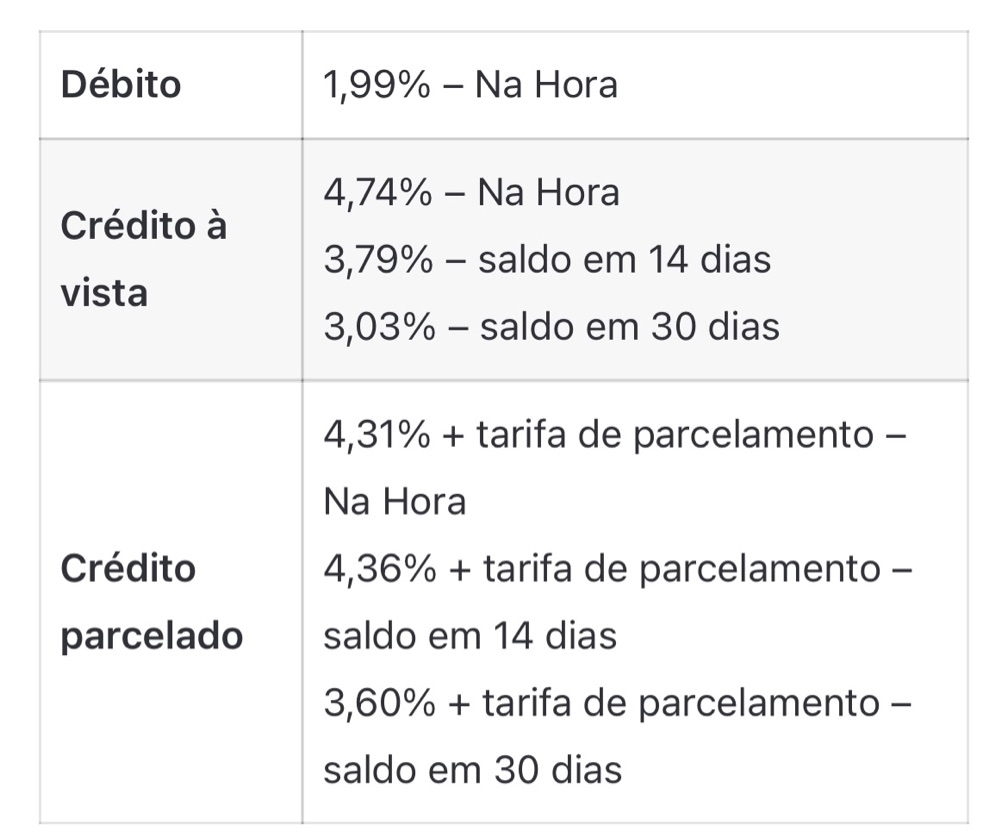Select 4,36% + tarifa de parcelamento line
Viewport: 1008px width, 838px height.
pos(618,569)
